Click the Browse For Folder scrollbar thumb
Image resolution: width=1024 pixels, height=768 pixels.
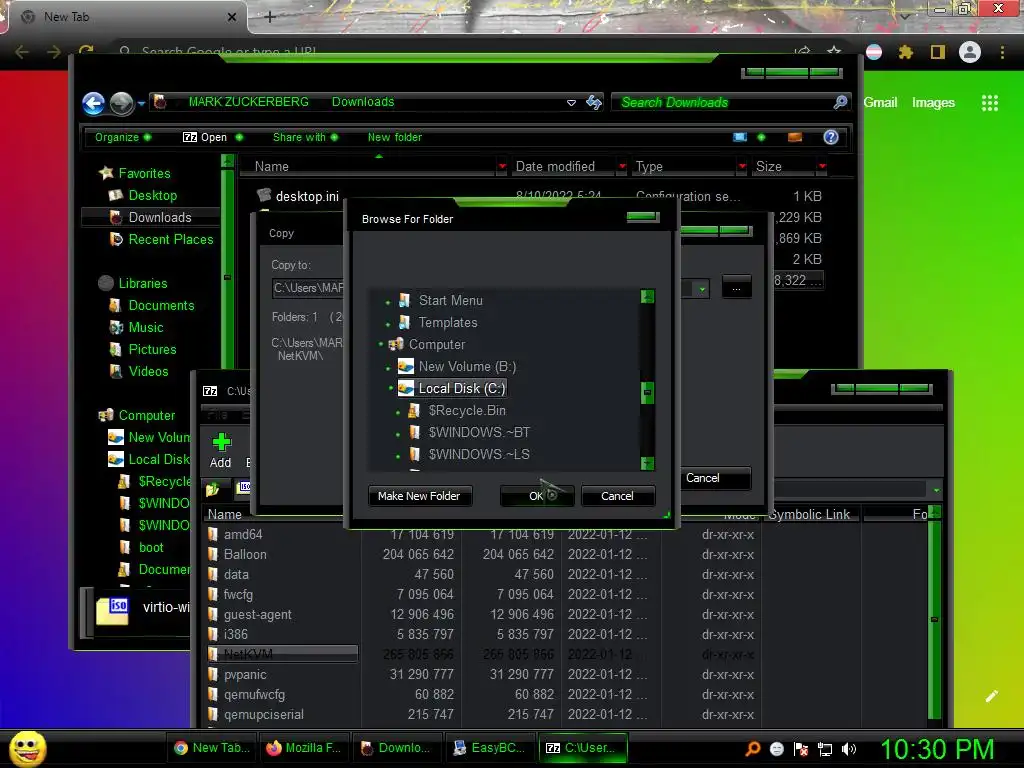coord(647,392)
